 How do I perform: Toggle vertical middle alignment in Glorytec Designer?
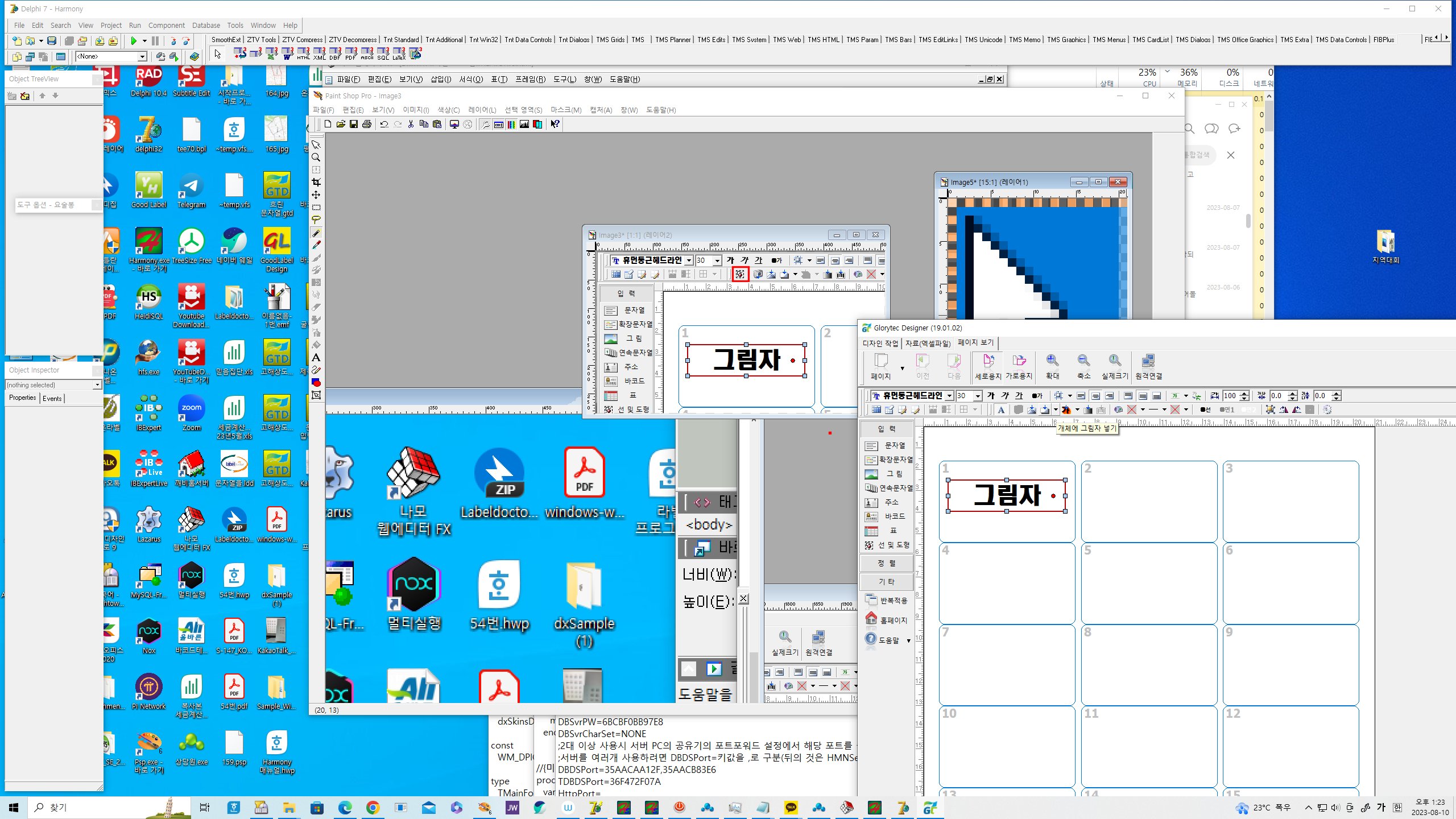[x=1143, y=396]
